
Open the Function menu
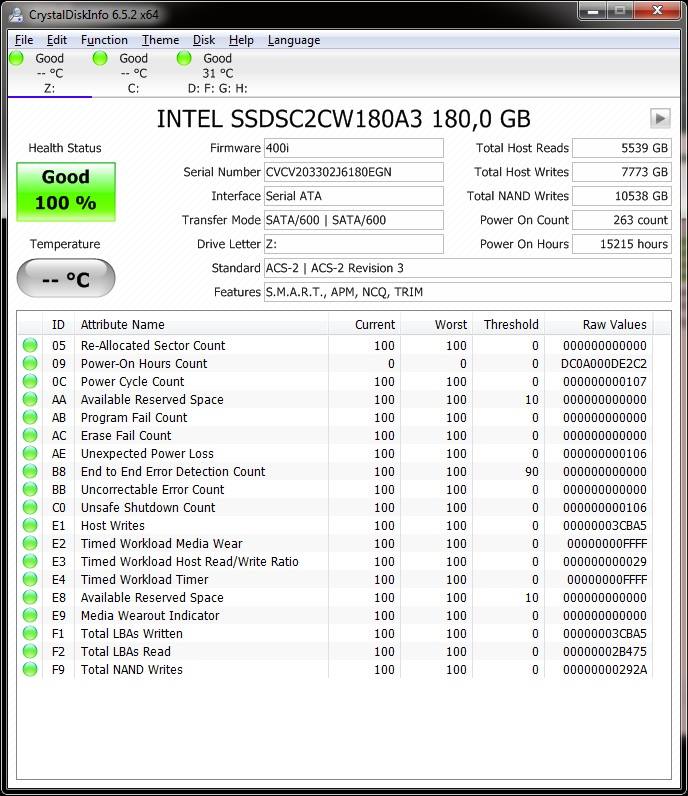(x=104, y=40)
